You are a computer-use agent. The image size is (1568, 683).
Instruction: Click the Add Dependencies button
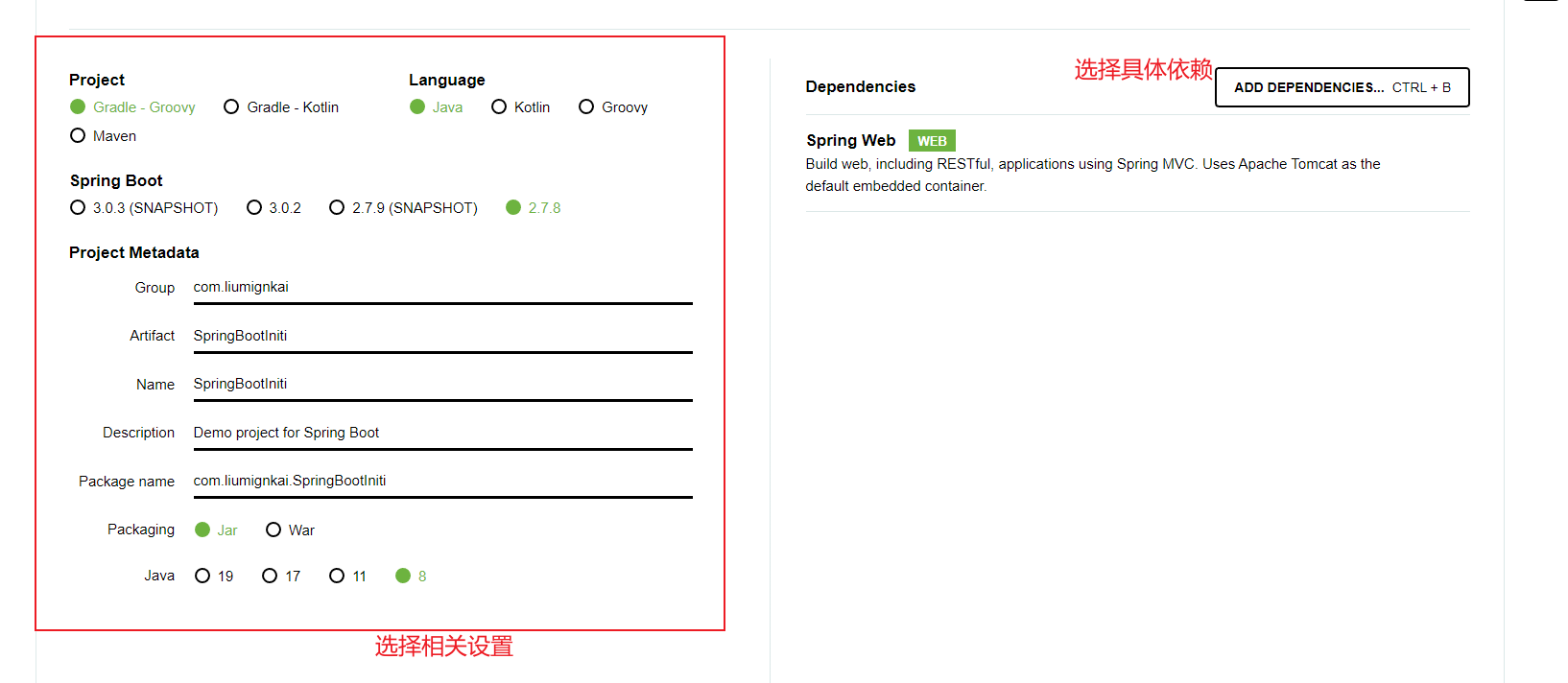coord(1342,87)
